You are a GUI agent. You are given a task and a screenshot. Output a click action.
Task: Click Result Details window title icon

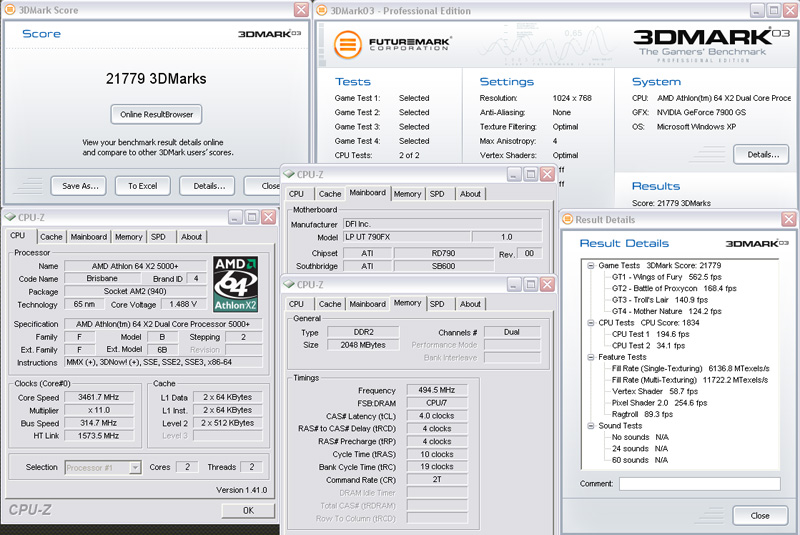(x=567, y=219)
